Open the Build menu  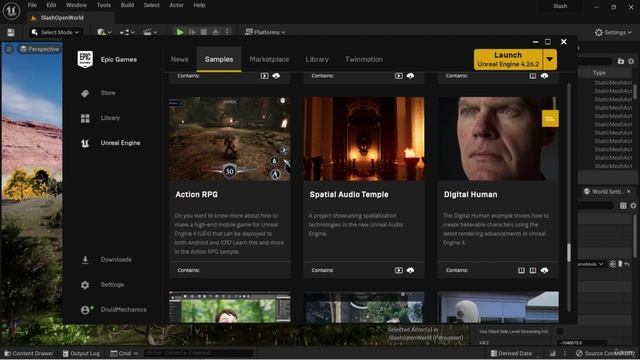tap(127, 5)
